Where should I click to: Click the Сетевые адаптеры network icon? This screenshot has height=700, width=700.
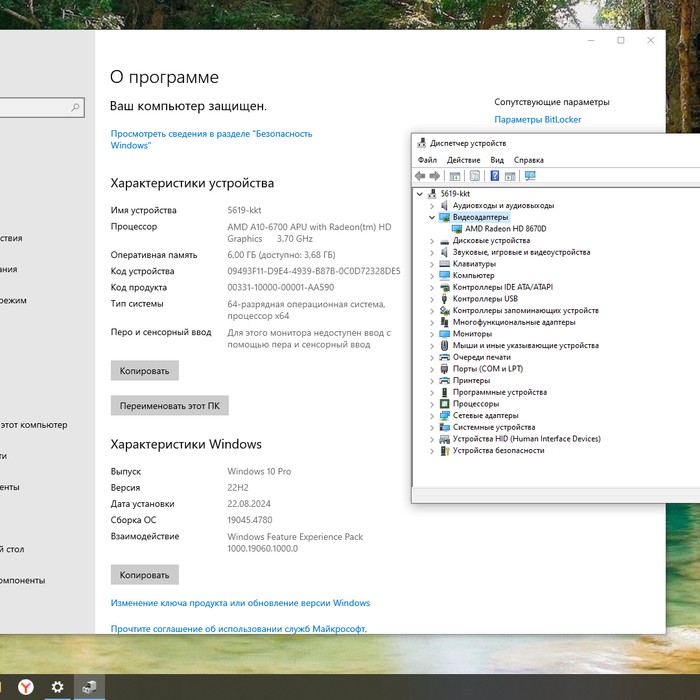pyautogui.click(x=444, y=416)
